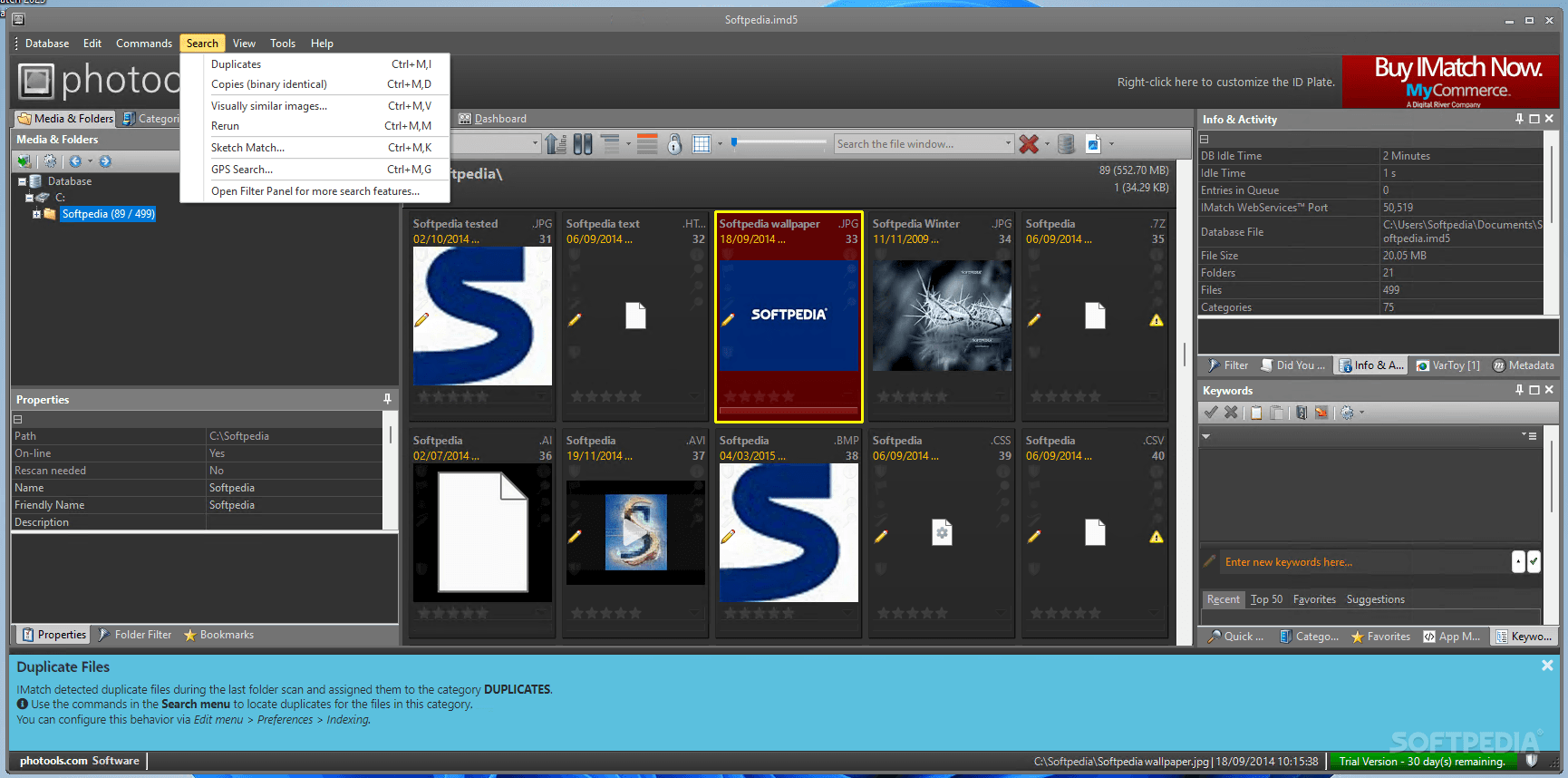Go forward with the blue right arrow
Screen dimensions: 1568x778
pos(105,161)
